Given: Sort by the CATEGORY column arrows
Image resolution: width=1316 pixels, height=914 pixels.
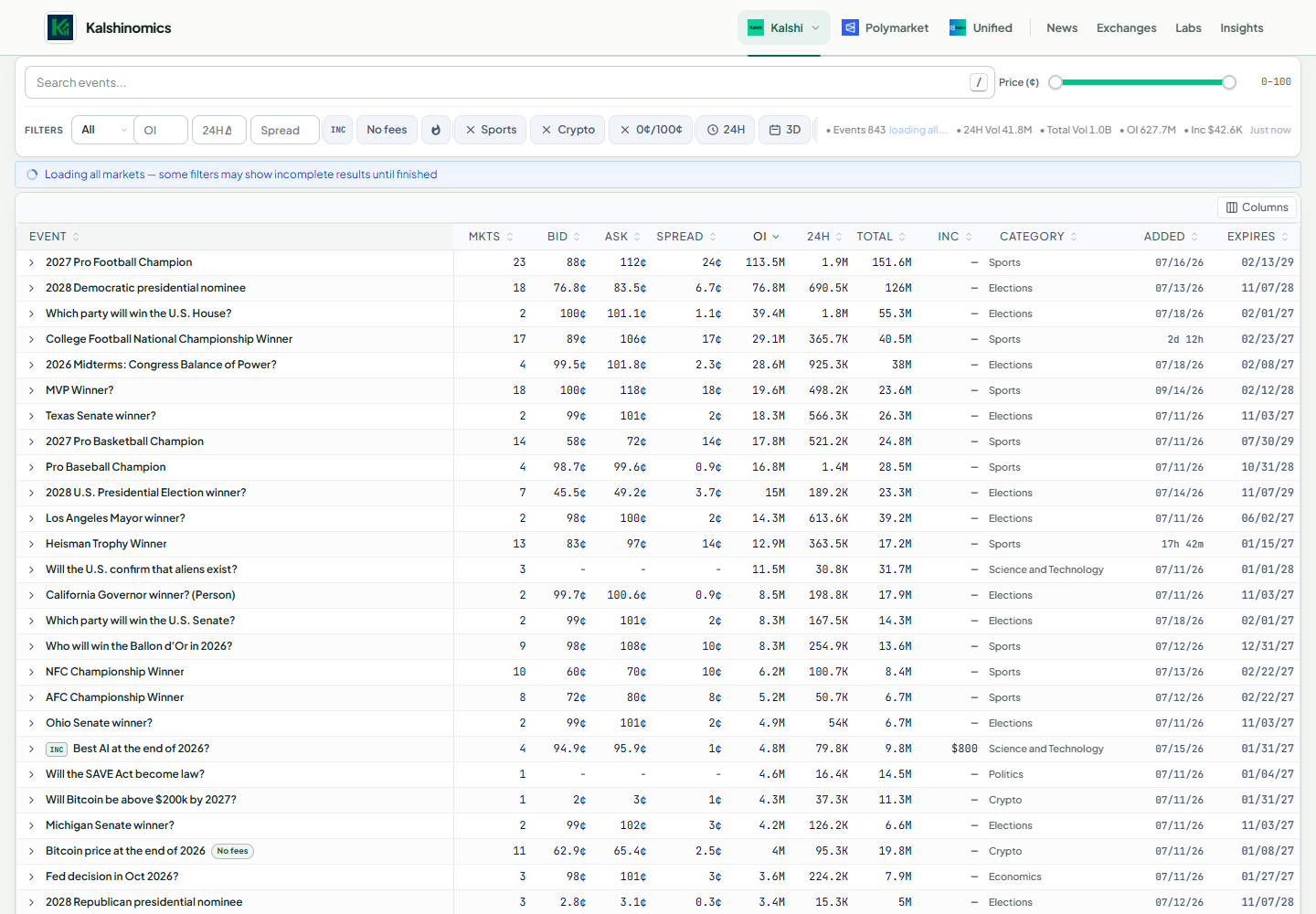Looking at the screenshot, I should 1074,237.
